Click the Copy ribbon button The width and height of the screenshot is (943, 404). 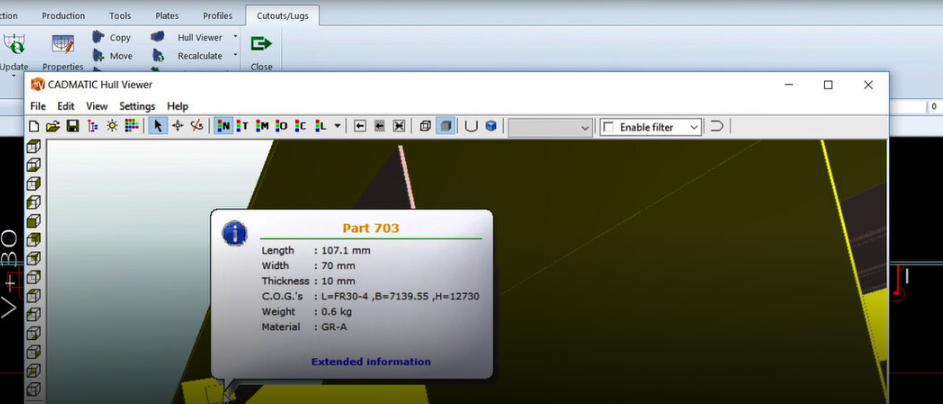112,37
